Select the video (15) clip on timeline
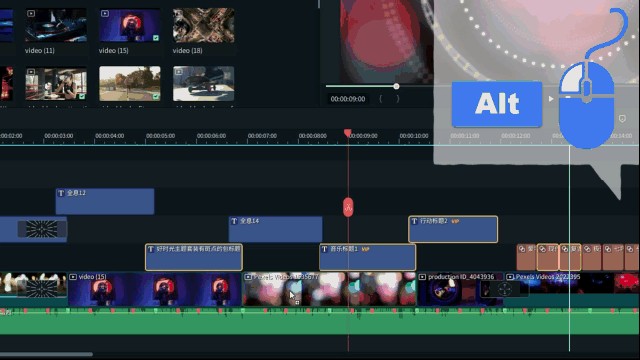The height and width of the screenshot is (360, 640). (155, 289)
